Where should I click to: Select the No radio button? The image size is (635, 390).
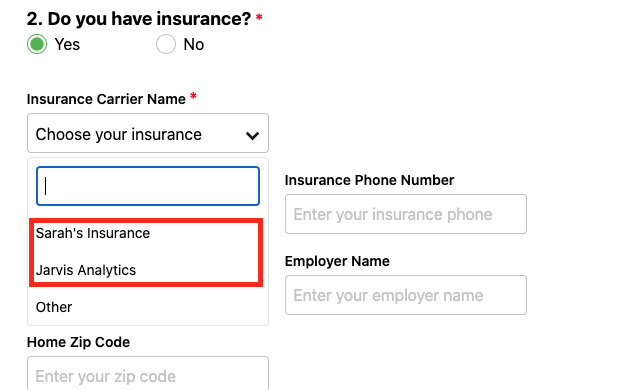[x=166, y=44]
